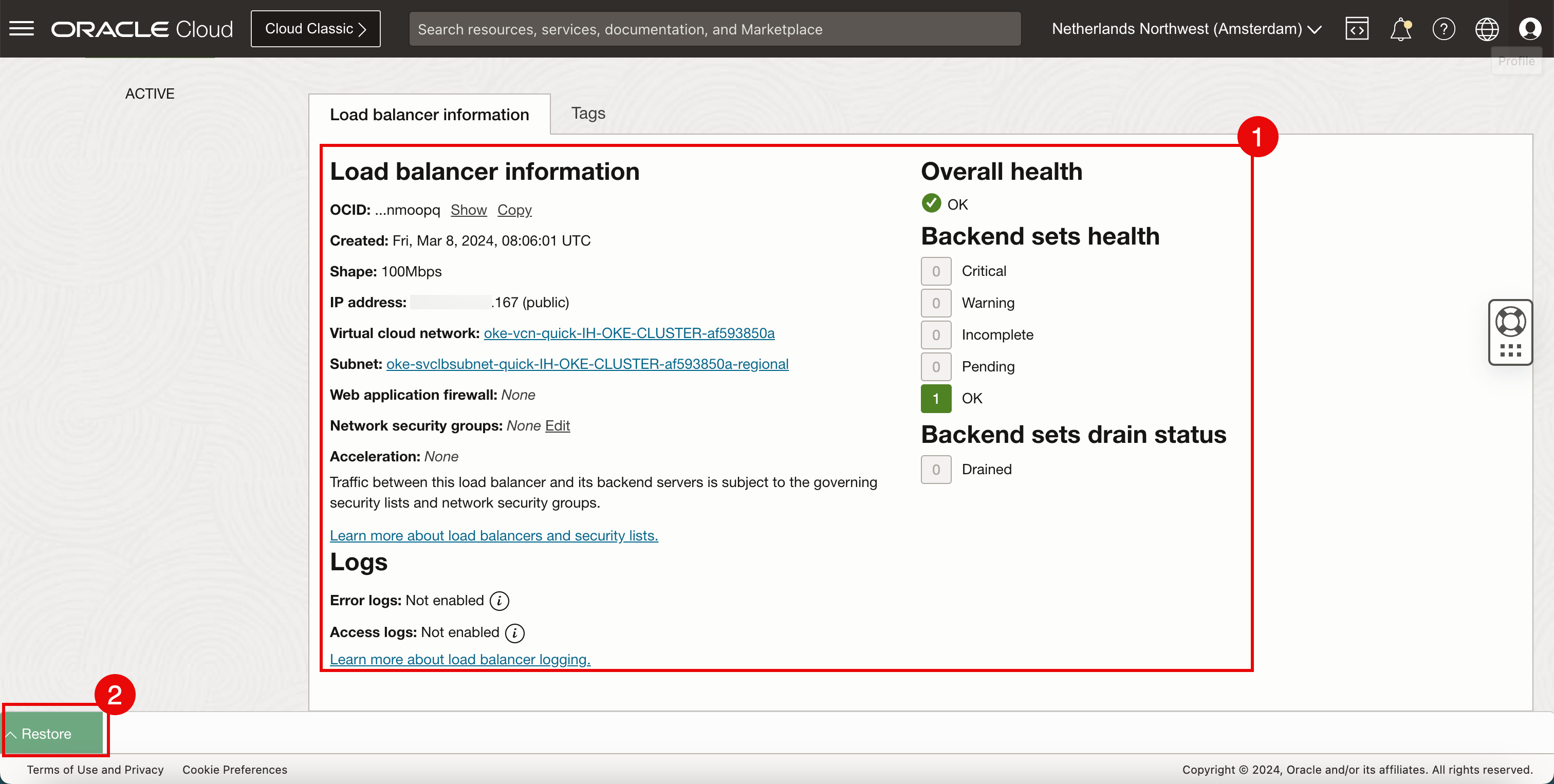Switch to the Tags tab

point(587,113)
